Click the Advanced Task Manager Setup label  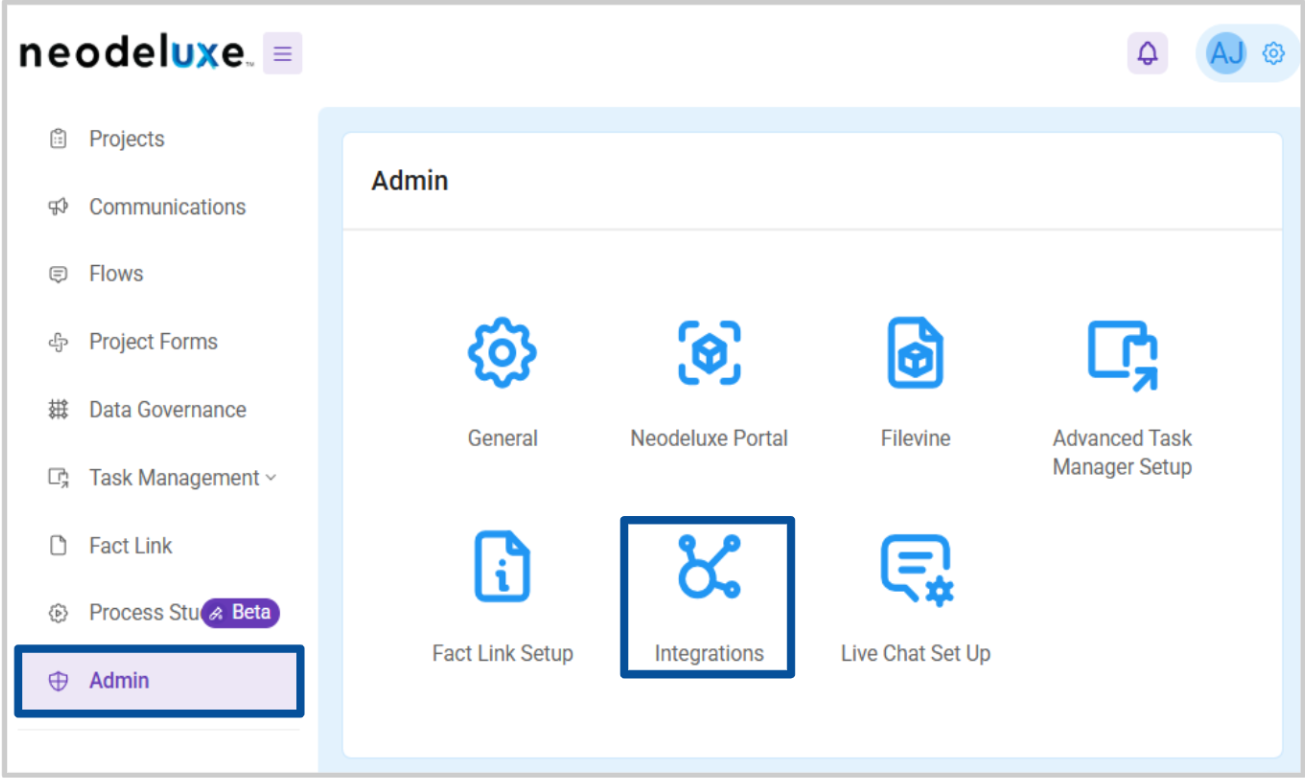point(1122,452)
